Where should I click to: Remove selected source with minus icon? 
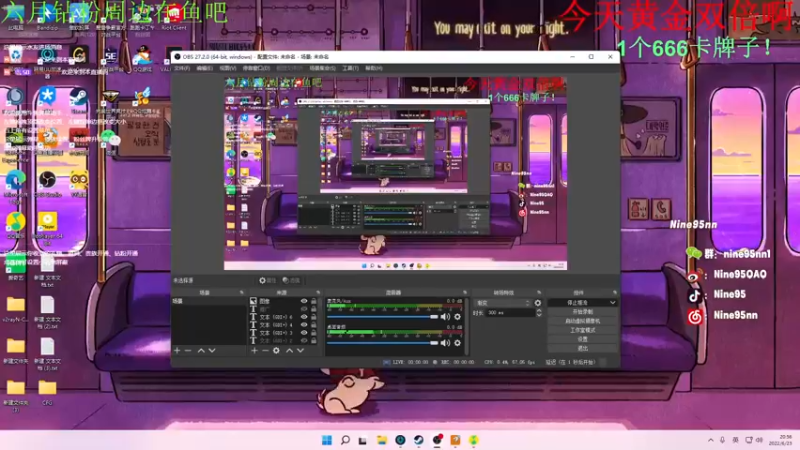265,351
